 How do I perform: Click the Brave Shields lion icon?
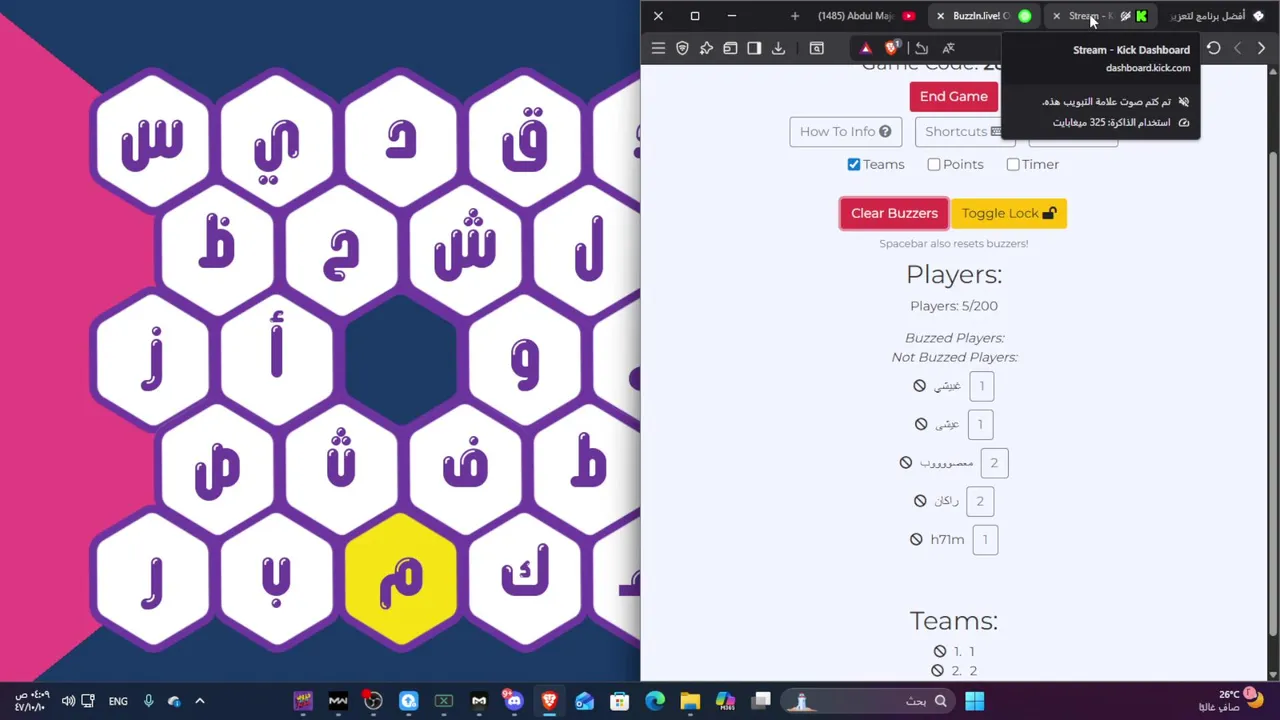click(x=892, y=48)
